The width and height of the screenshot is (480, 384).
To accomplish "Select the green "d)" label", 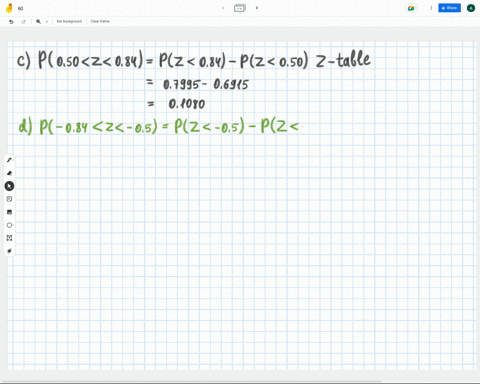I will pos(25,127).
